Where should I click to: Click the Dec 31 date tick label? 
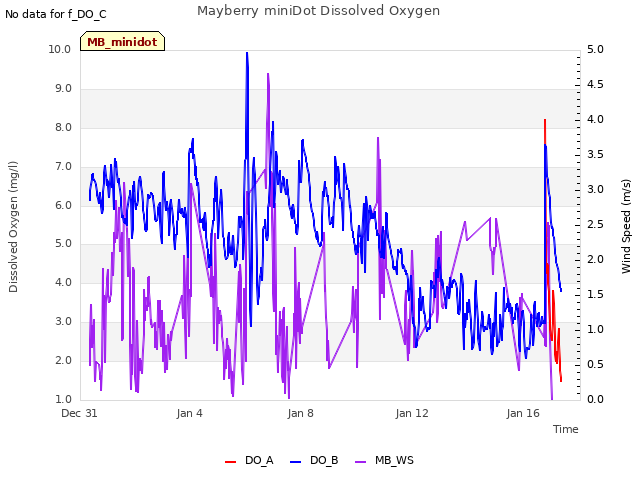pos(79,413)
